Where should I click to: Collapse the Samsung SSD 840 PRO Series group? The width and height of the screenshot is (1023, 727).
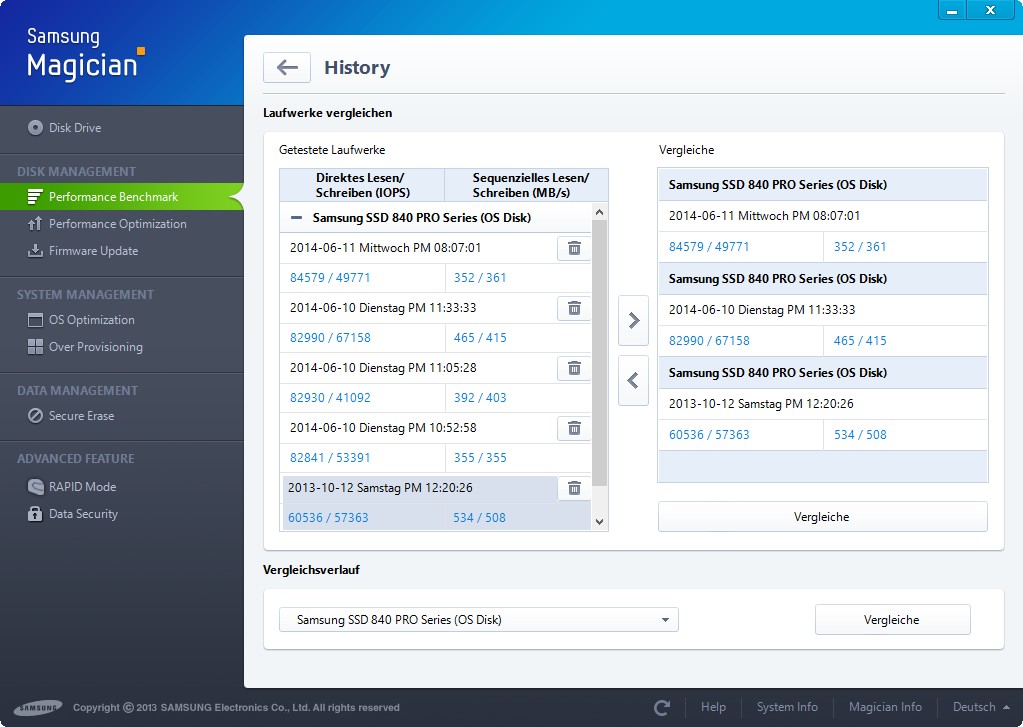296,217
